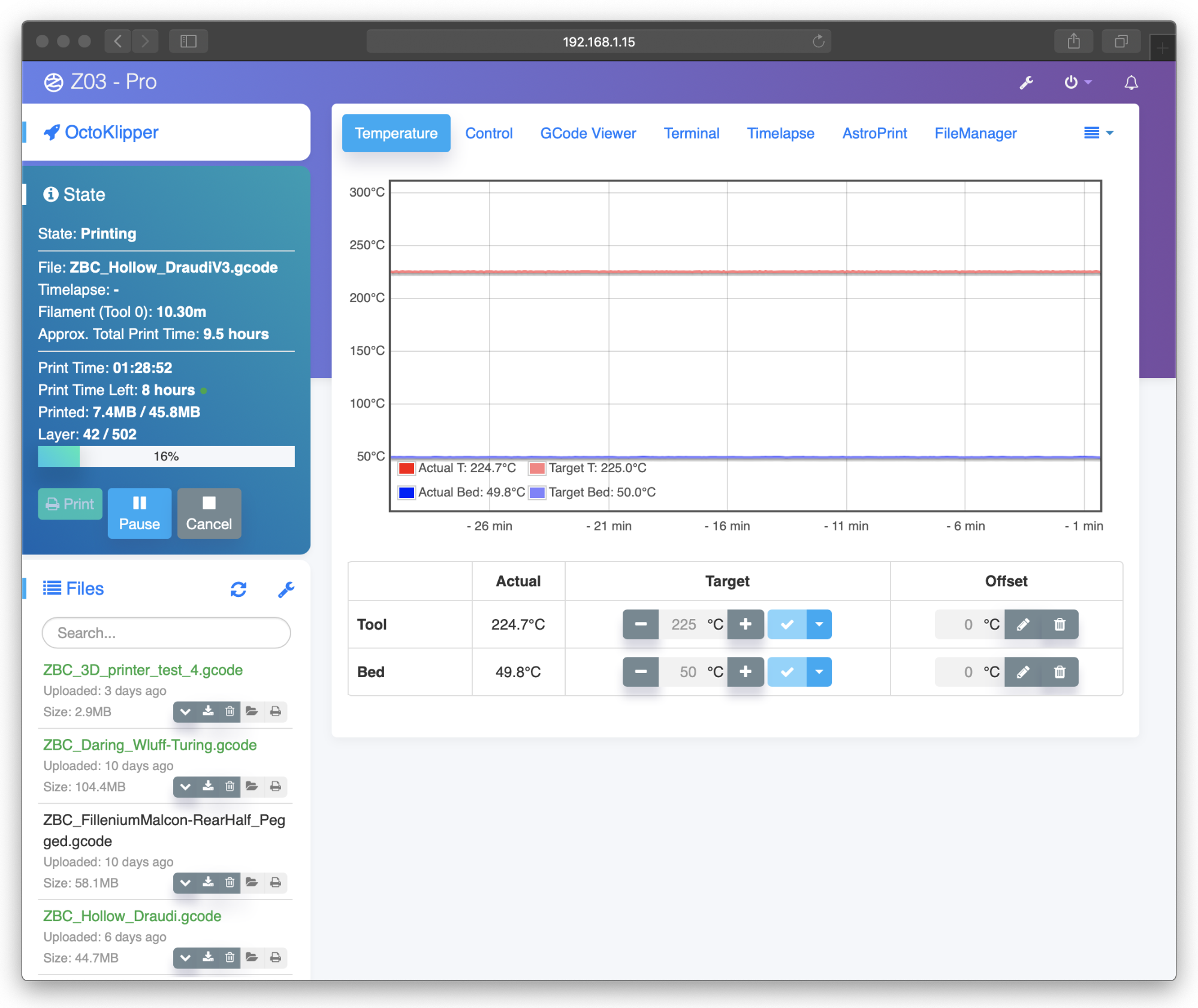Image resolution: width=1198 pixels, height=1008 pixels.
Task: Expand details for ZBC_Hollow_Draudi.gcode
Action: tap(186, 957)
